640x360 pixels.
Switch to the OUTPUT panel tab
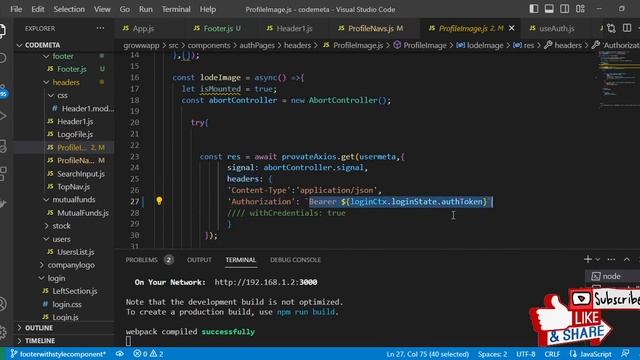[x=199, y=260]
